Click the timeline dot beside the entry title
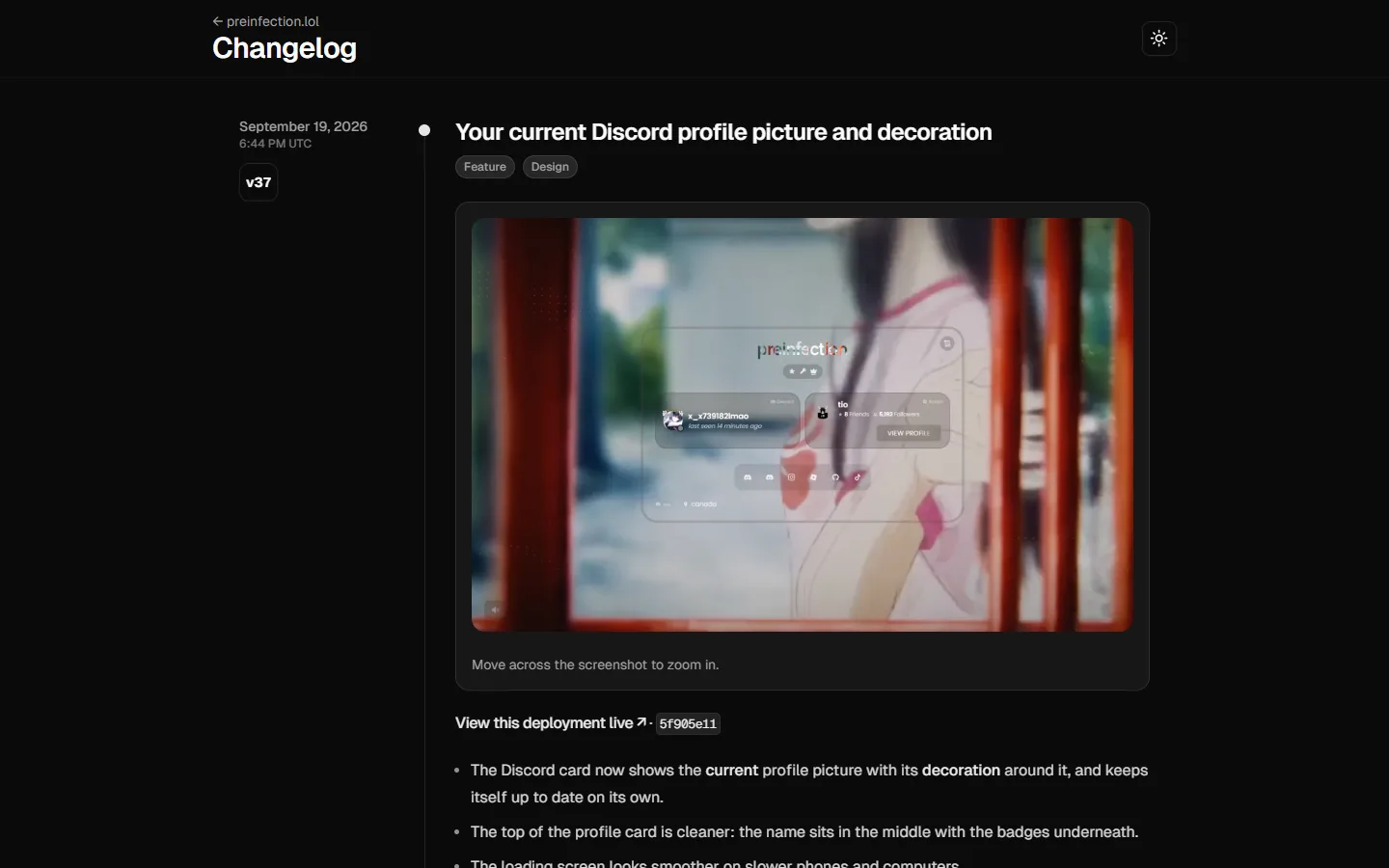The image size is (1389, 868). pyautogui.click(x=424, y=130)
